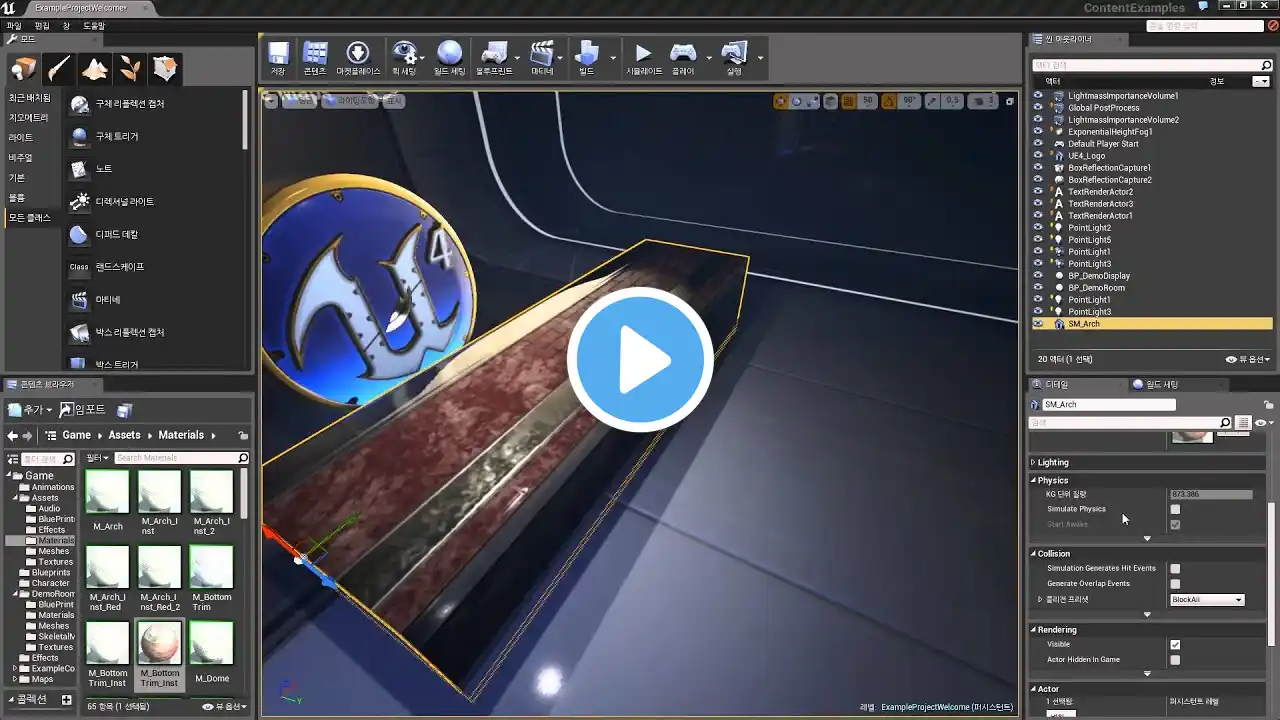
Task: Click the large video play button overlay
Action: [640, 360]
